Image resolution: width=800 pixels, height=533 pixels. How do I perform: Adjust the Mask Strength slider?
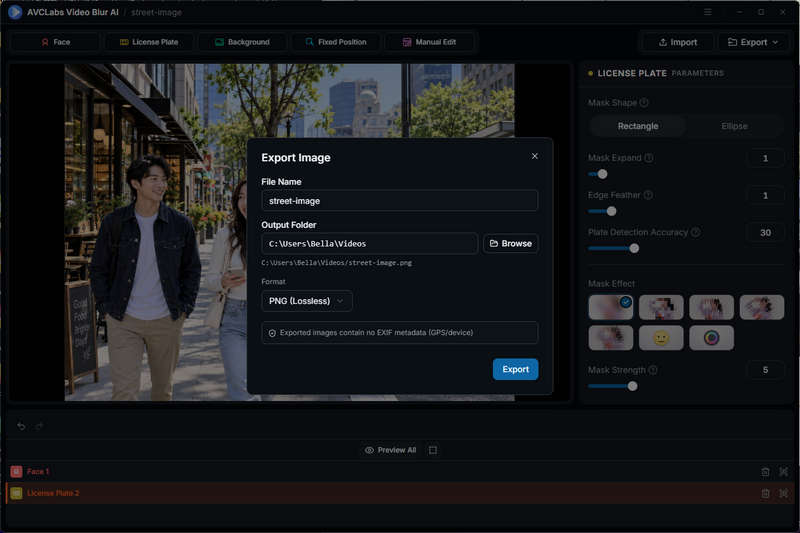click(632, 386)
